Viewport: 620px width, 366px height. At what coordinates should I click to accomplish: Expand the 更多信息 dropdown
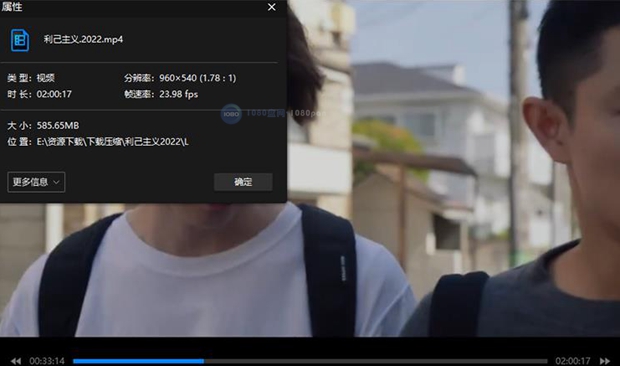(36, 182)
